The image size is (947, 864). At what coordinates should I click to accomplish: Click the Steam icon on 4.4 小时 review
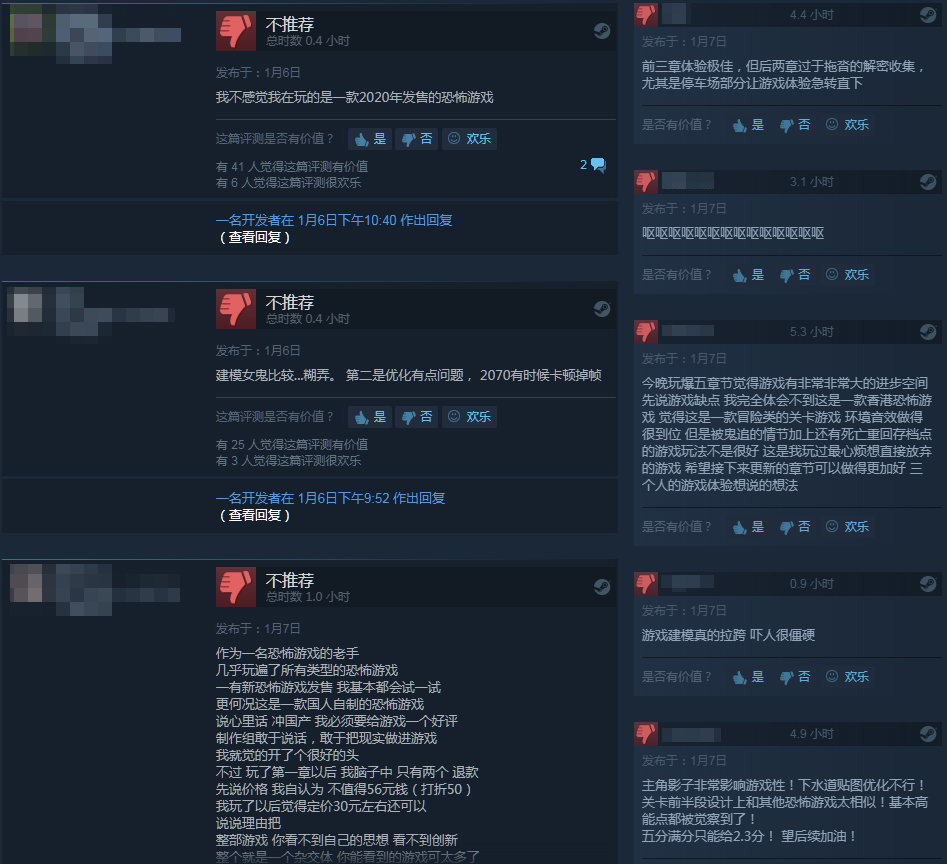(928, 14)
